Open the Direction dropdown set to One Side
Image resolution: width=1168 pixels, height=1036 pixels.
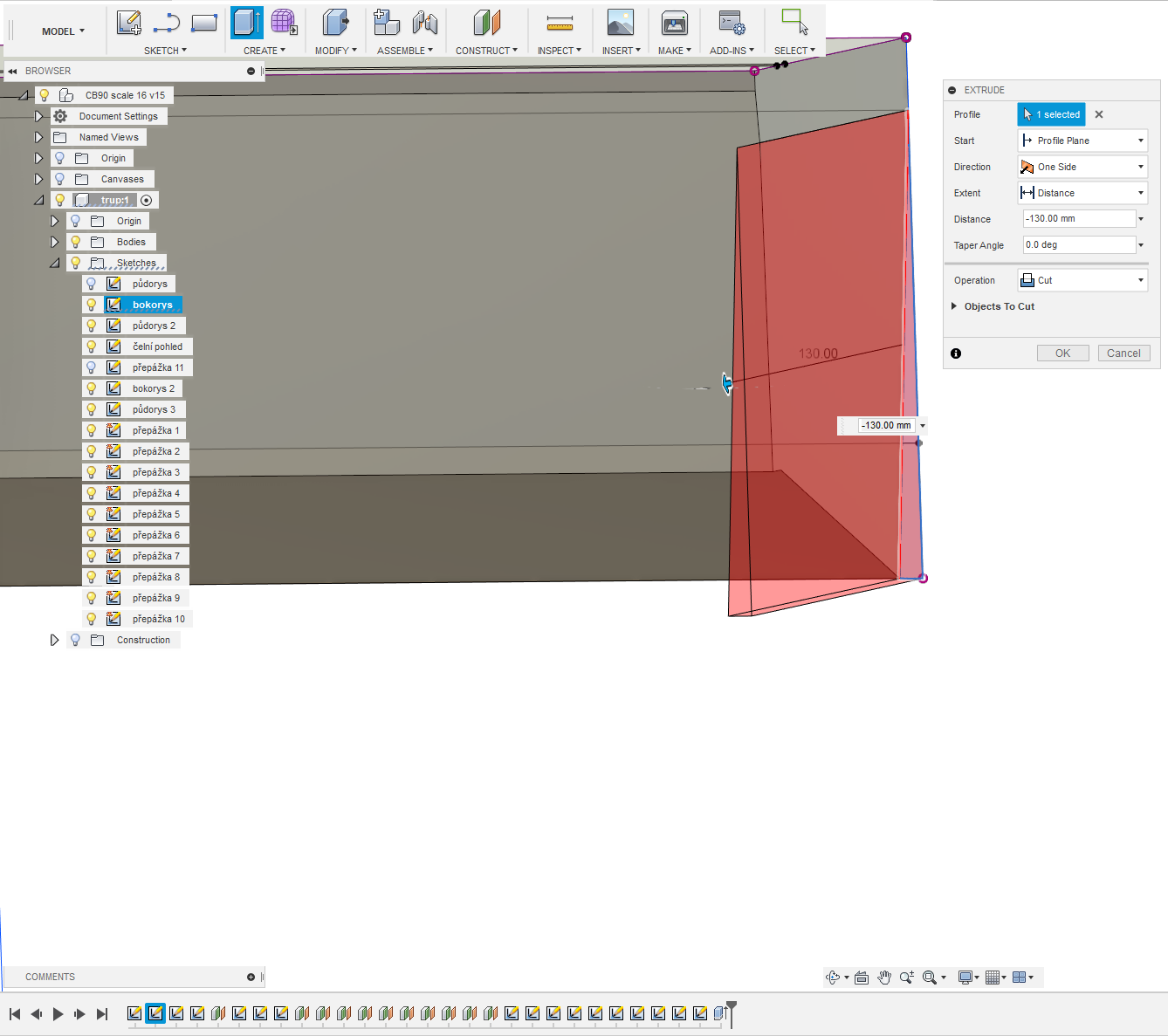point(1082,167)
